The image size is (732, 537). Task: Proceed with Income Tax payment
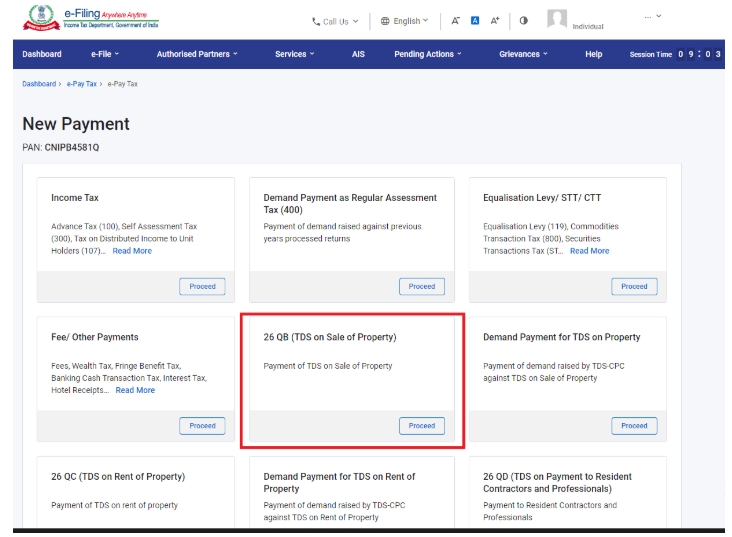tap(202, 287)
